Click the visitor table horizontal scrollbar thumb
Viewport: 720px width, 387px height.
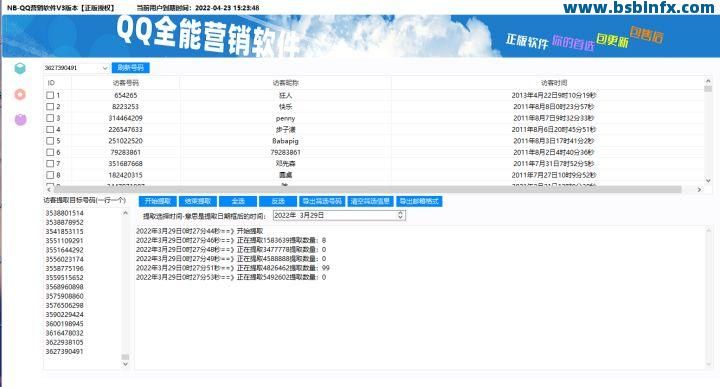(367, 189)
